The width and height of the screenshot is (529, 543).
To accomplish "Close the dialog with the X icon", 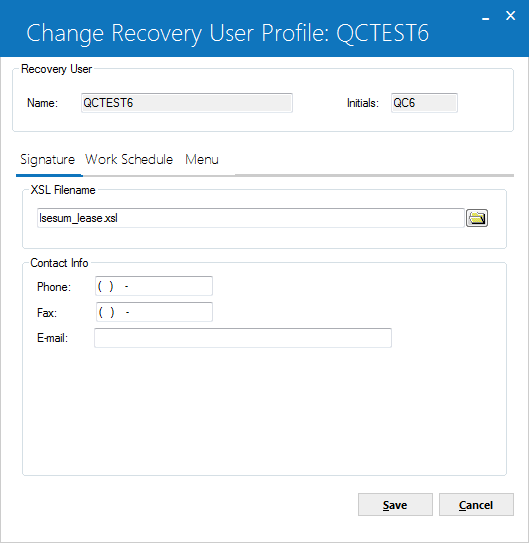I will click(x=510, y=16).
